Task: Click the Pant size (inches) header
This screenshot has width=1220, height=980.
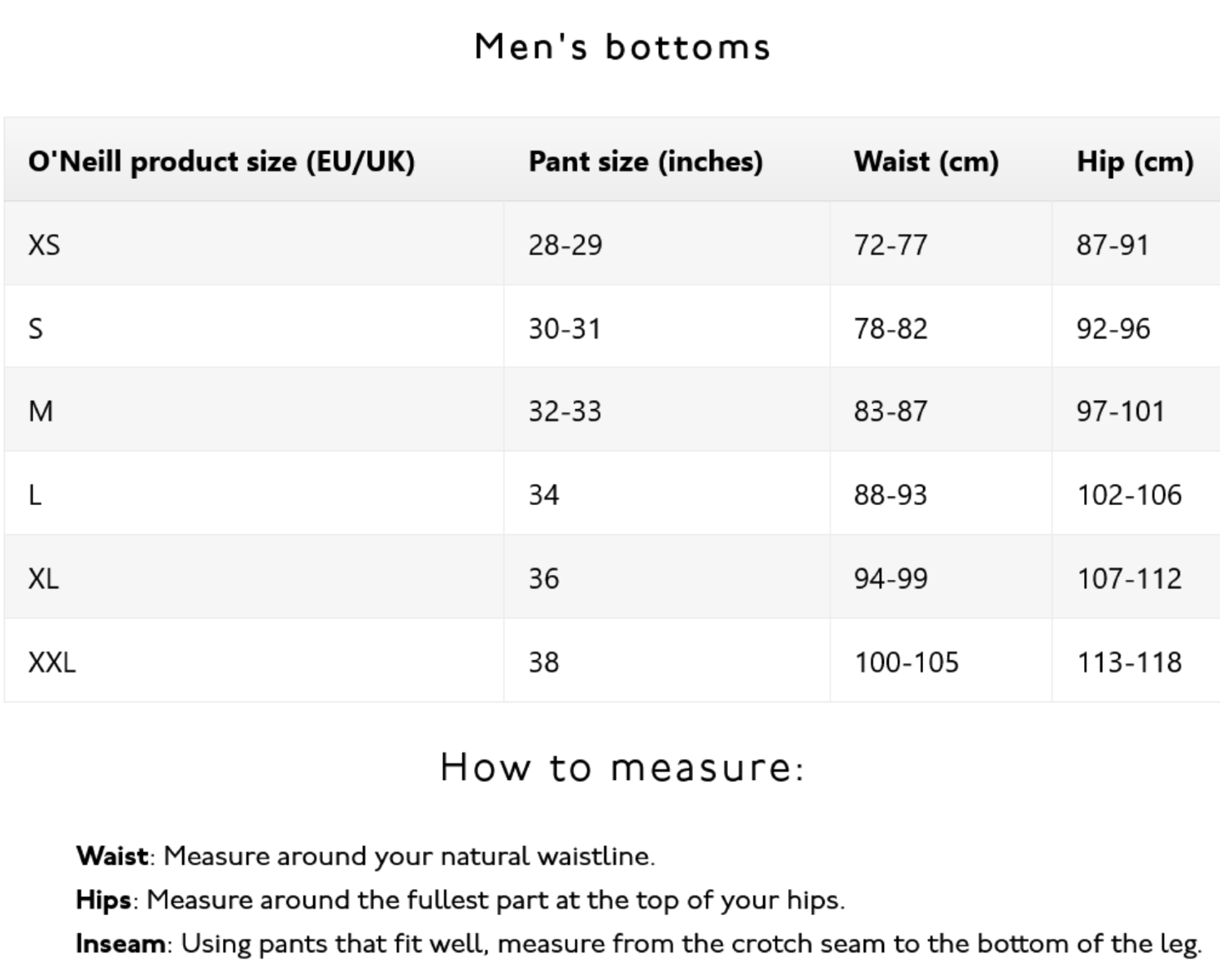Action: 646,161
